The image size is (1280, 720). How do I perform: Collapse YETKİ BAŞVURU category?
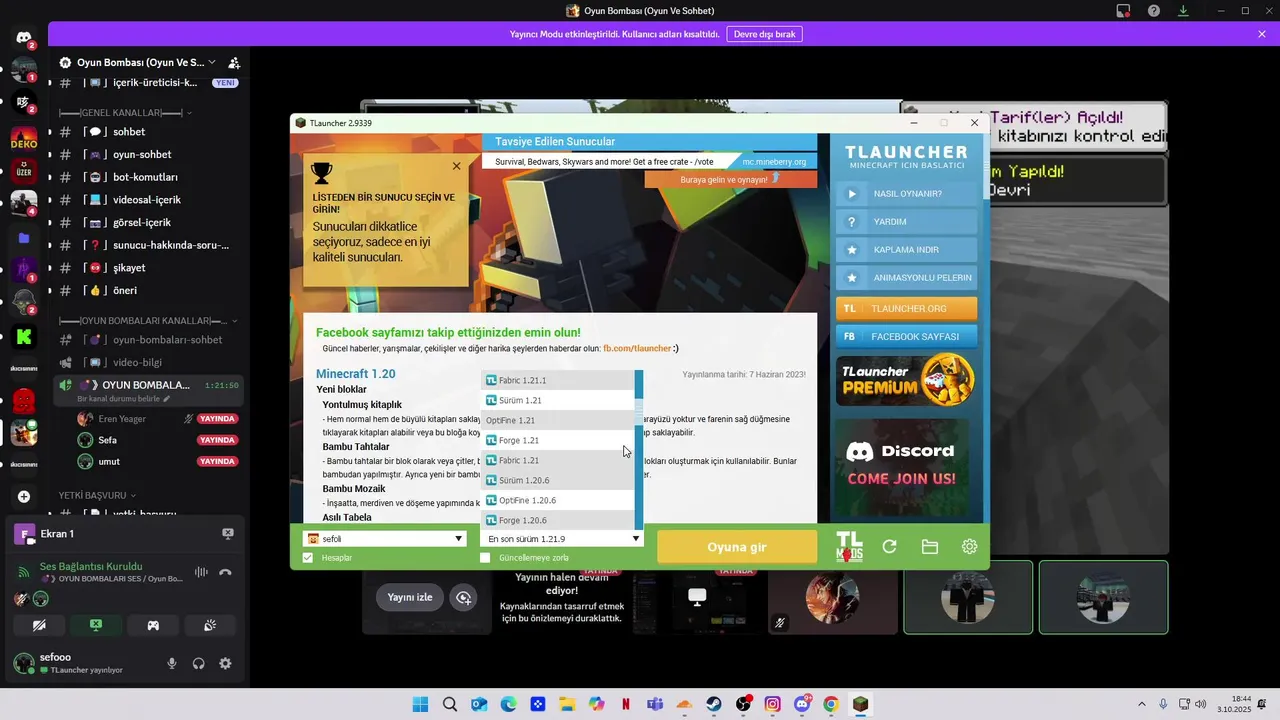[97, 495]
